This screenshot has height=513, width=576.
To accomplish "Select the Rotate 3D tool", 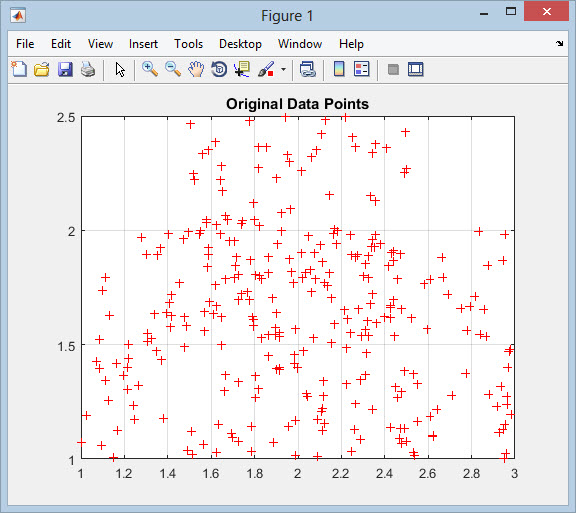I will point(219,69).
